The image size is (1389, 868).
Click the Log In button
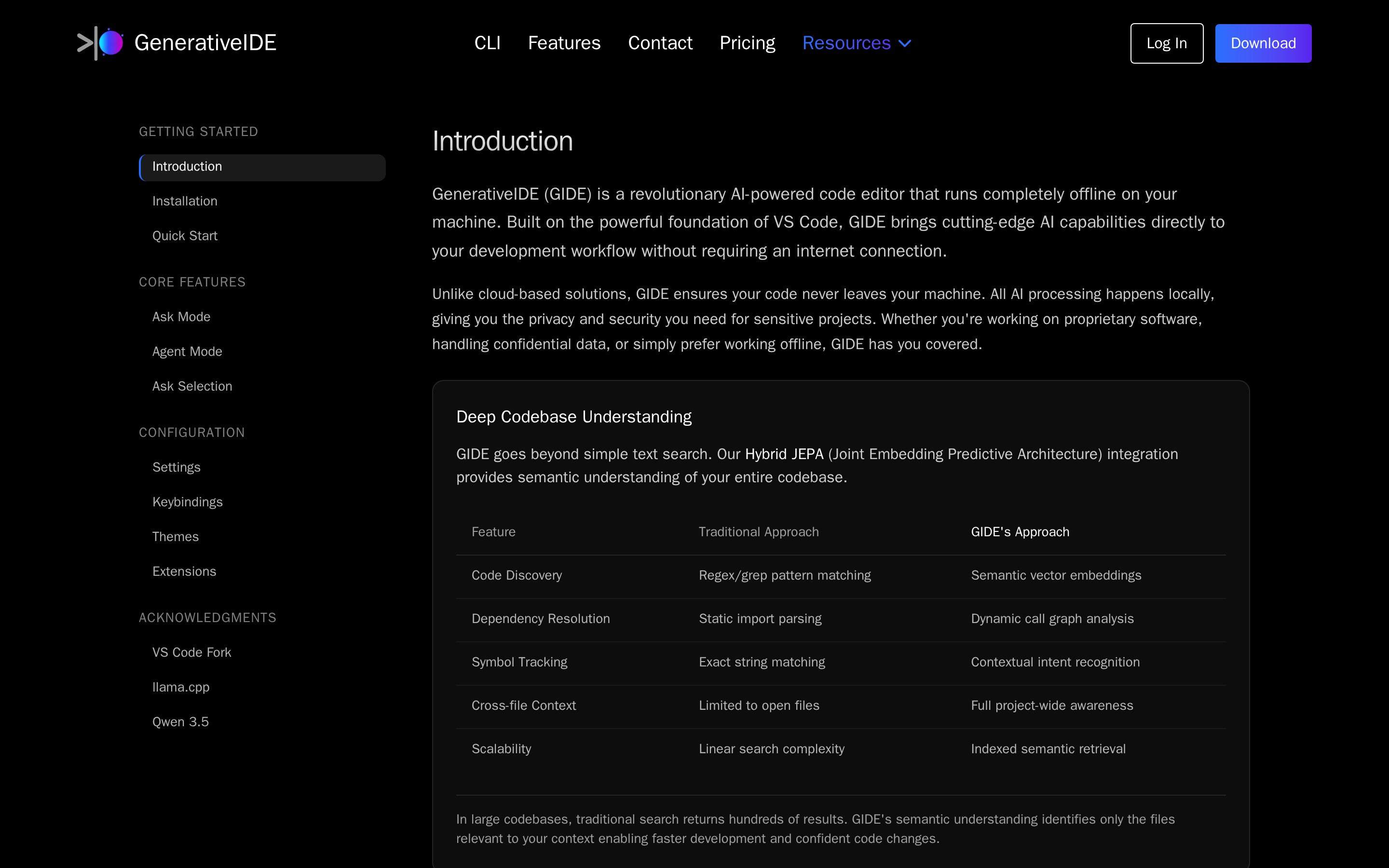click(1167, 43)
